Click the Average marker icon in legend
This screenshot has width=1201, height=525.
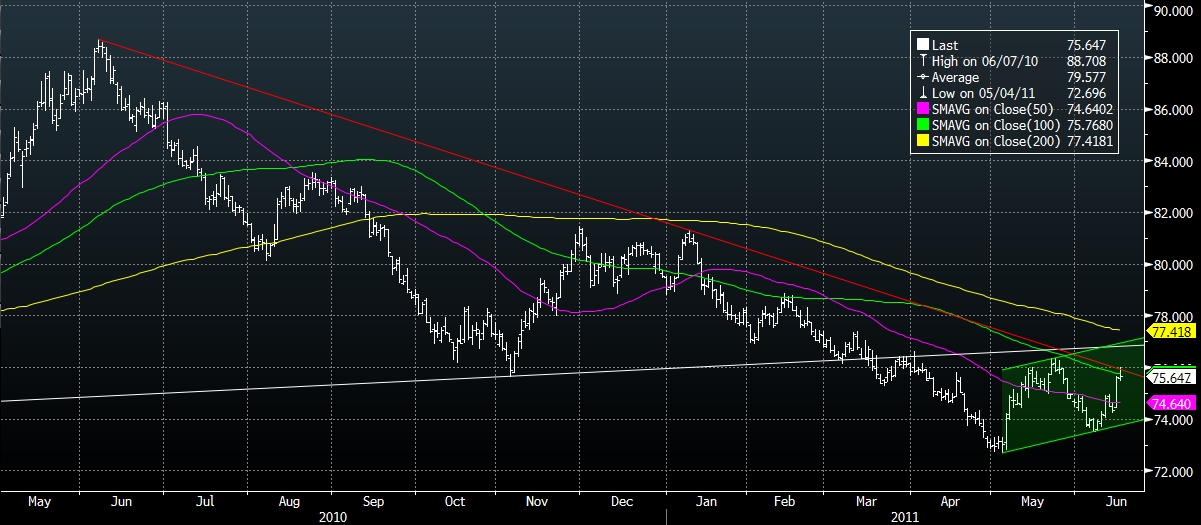click(x=922, y=77)
